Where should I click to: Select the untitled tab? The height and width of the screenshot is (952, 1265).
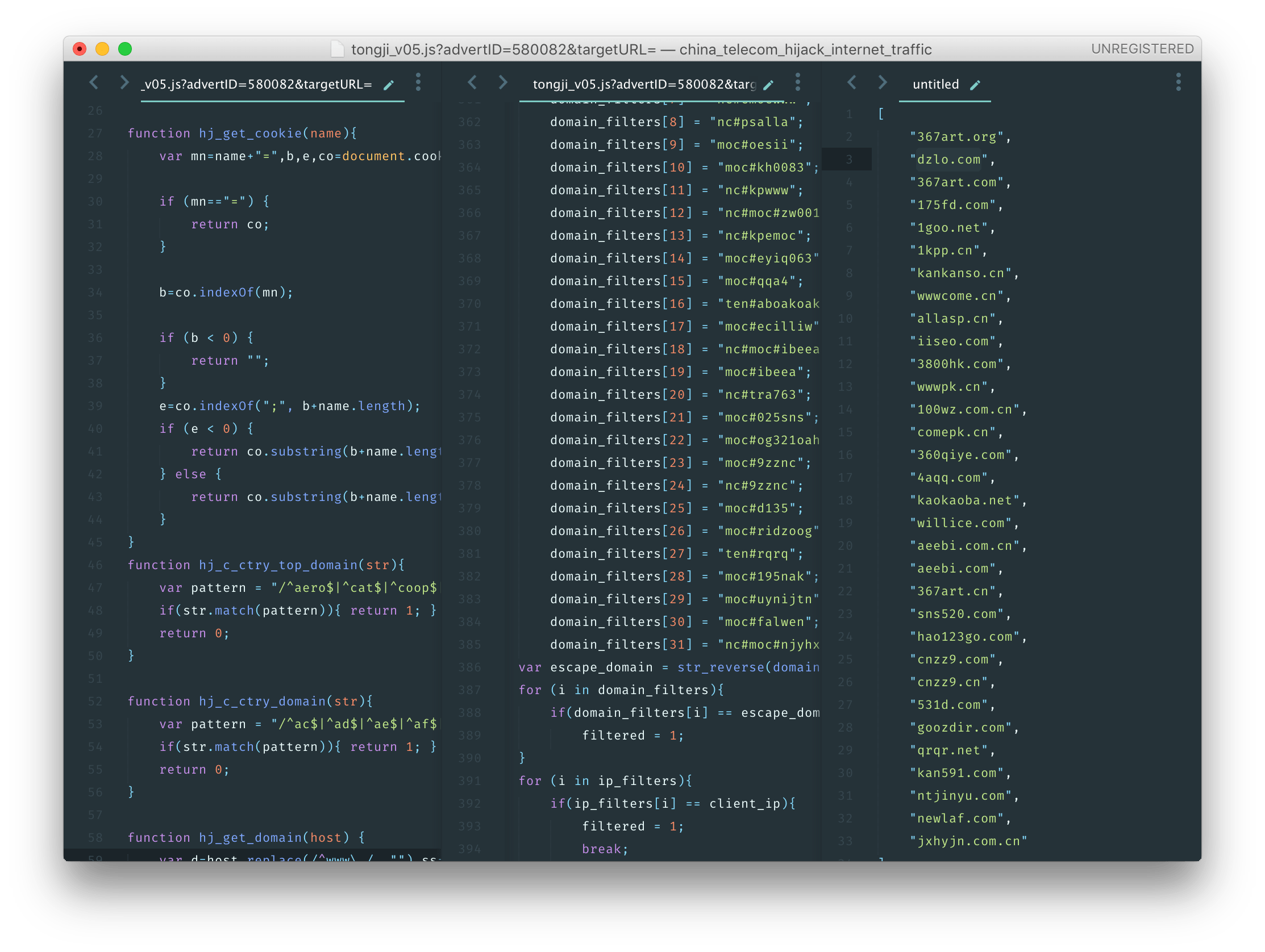click(x=935, y=85)
